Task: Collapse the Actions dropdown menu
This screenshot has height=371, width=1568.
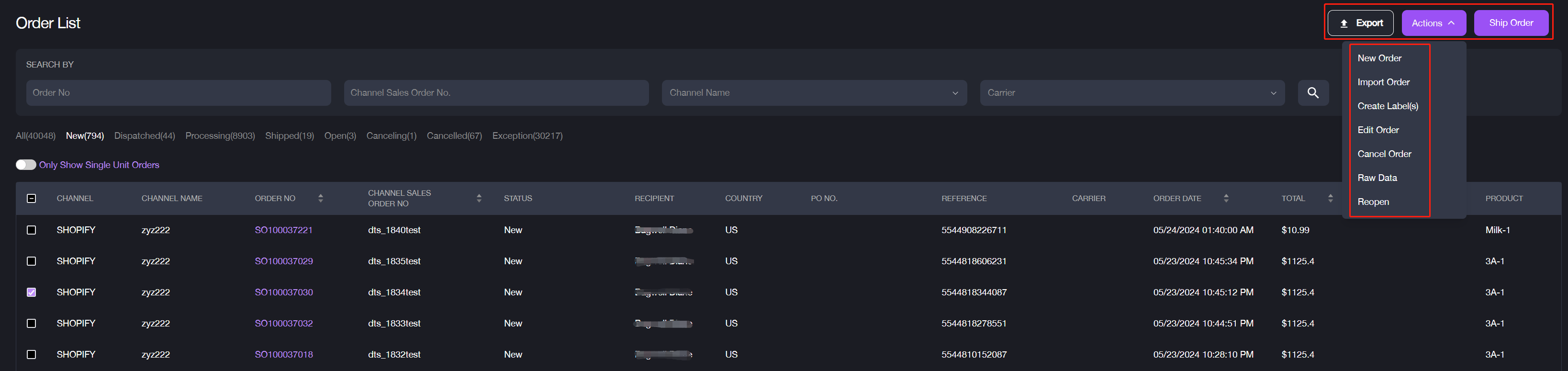Action: [x=1434, y=23]
